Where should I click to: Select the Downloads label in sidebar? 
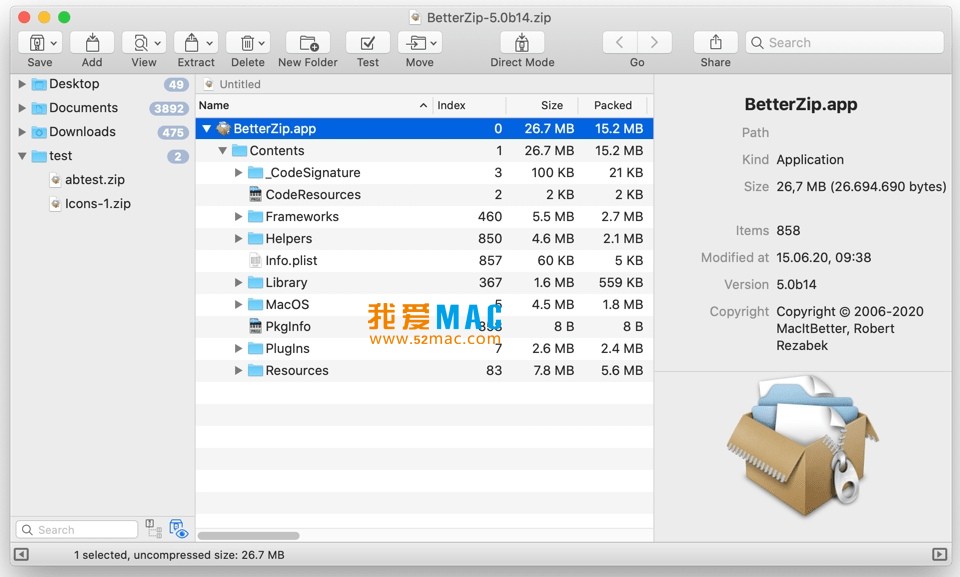(83, 132)
